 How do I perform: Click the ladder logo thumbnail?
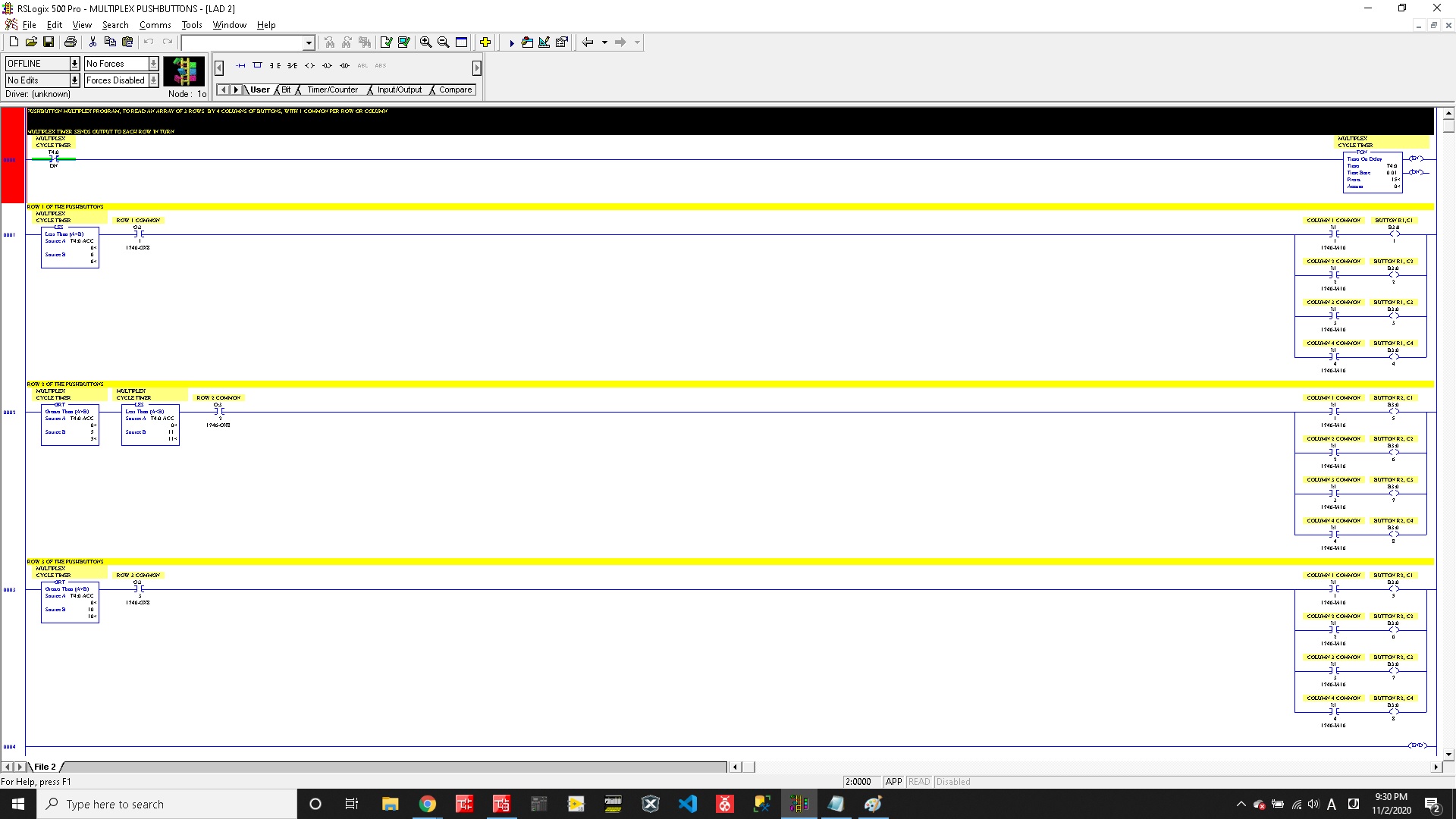[x=184, y=71]
